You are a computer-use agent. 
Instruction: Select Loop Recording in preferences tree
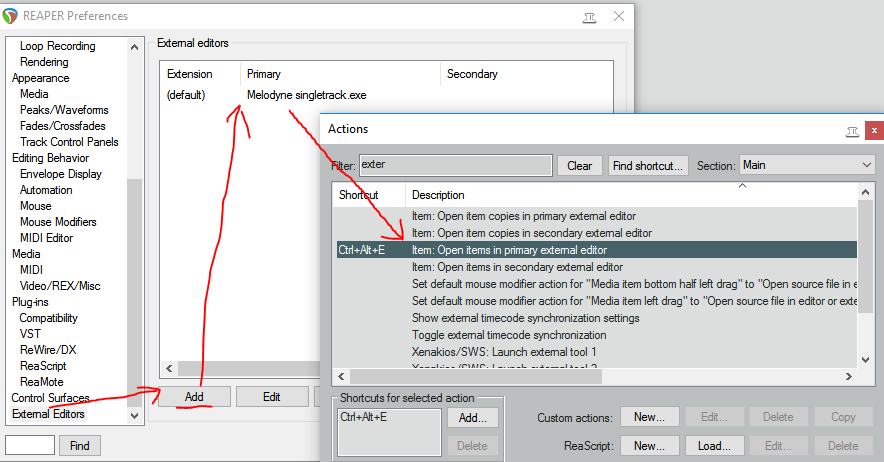[58, 46]
